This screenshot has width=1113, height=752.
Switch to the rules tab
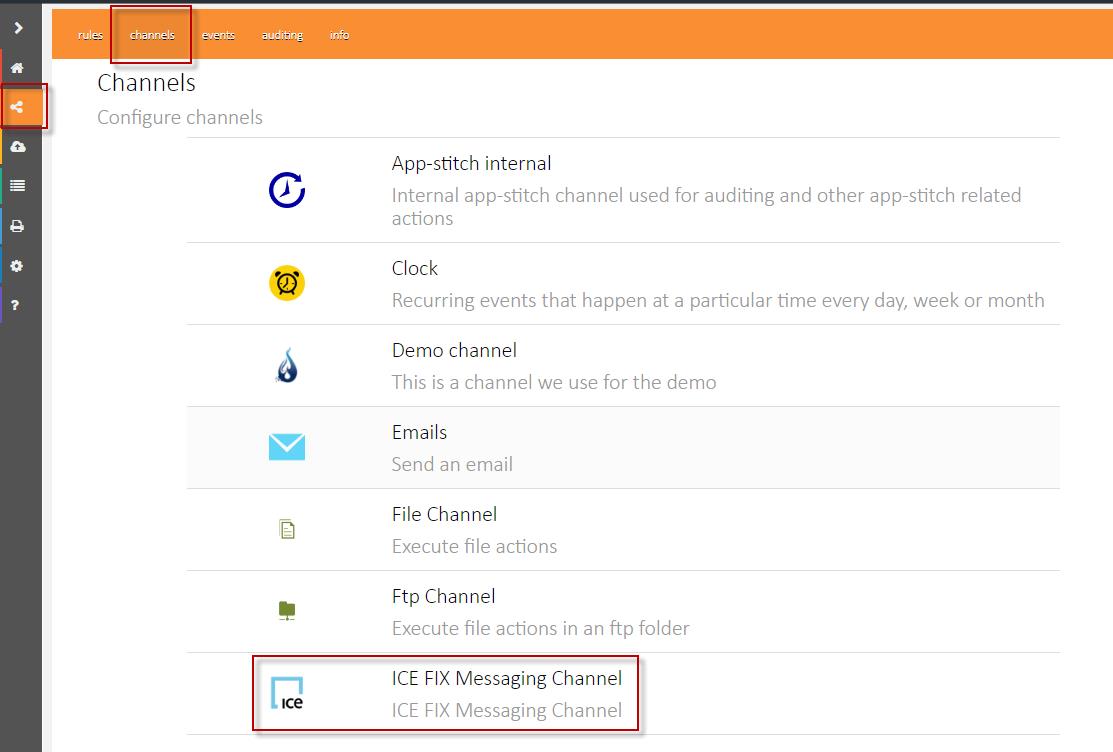click(90, 35)
